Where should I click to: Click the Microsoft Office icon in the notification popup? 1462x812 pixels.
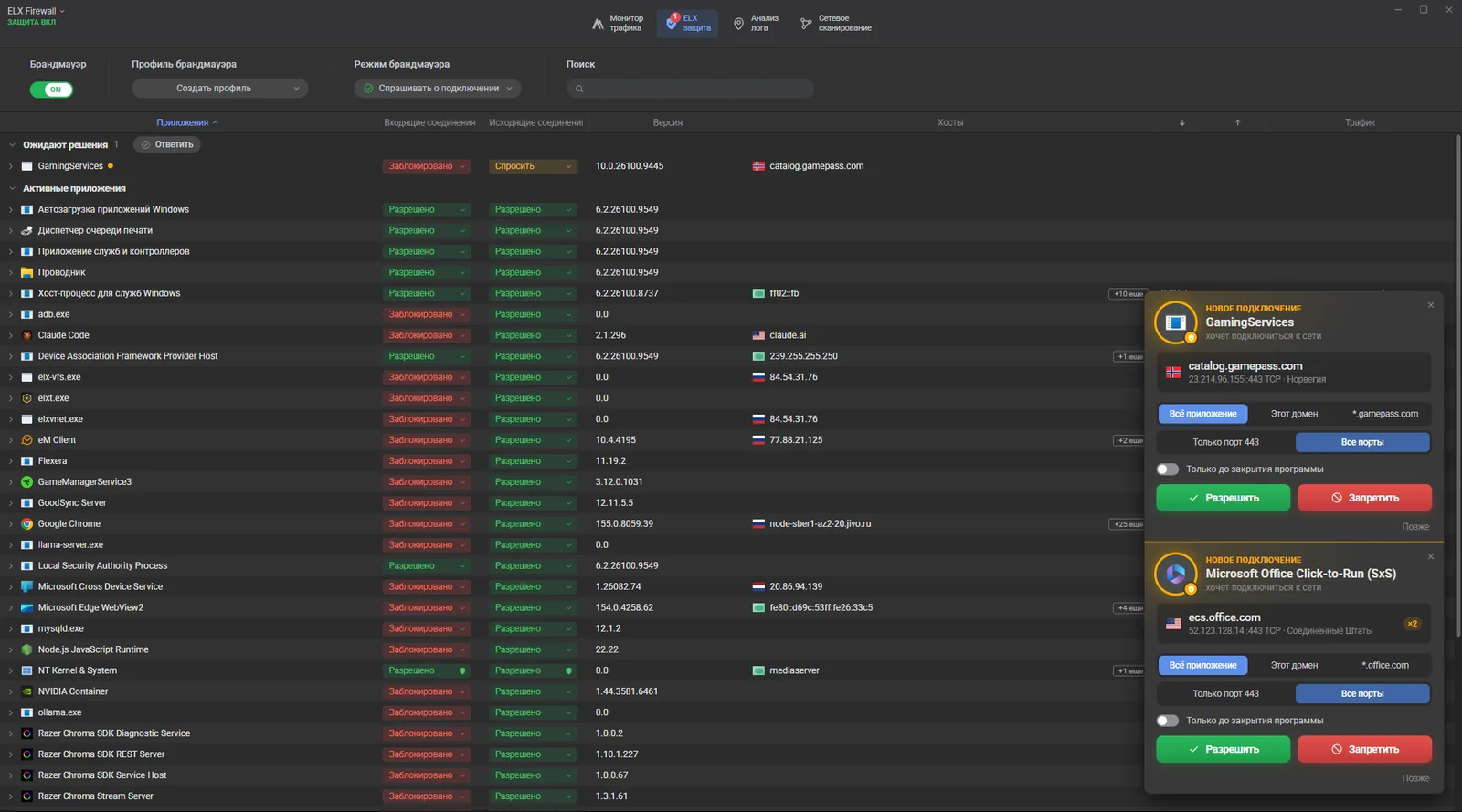(1176, 574)
